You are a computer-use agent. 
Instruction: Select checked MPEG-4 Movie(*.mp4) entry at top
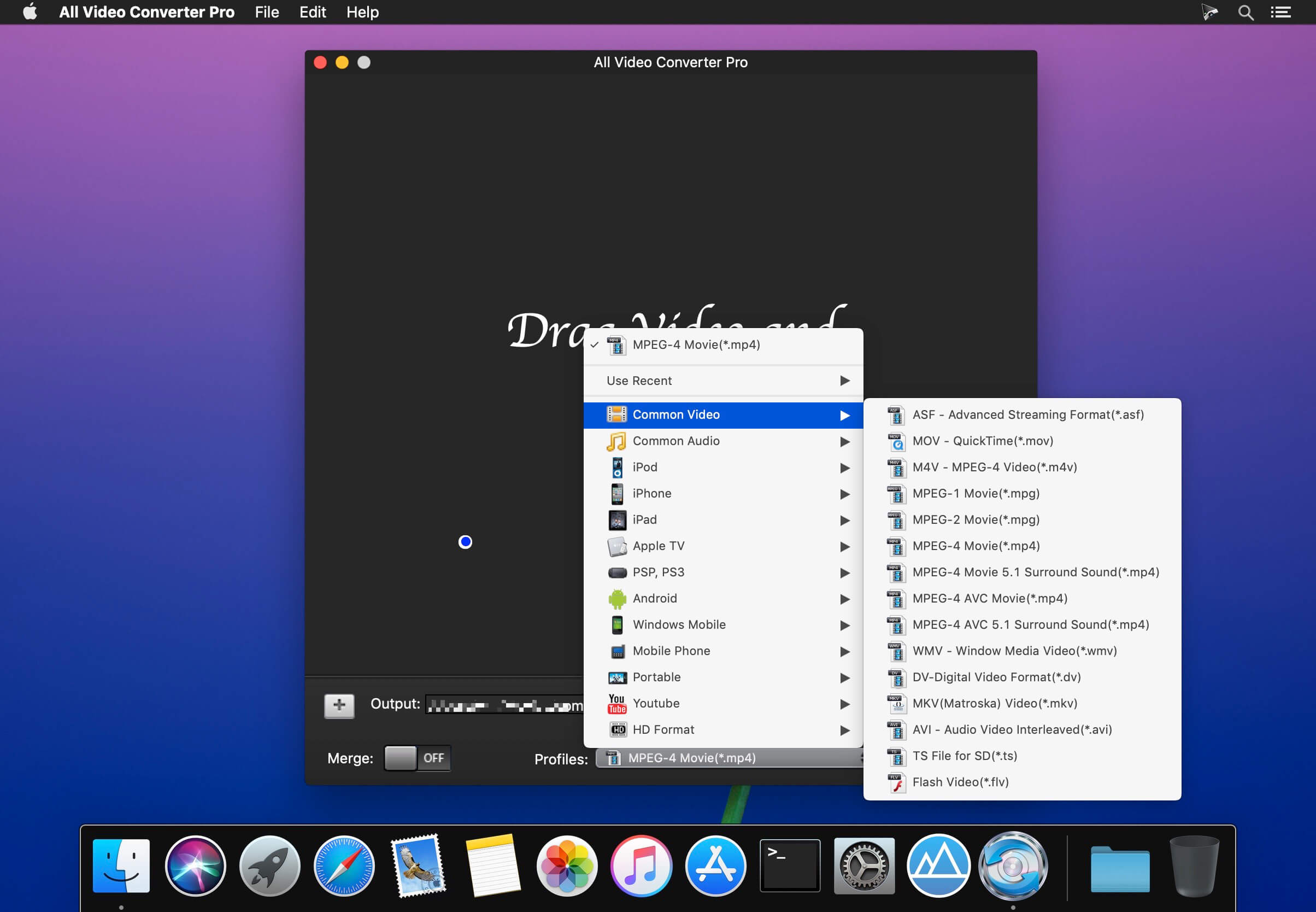[696, 345]
